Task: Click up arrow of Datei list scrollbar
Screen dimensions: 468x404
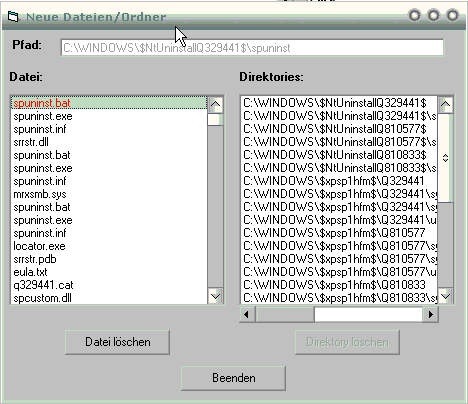Action: [x=215, y=104]
